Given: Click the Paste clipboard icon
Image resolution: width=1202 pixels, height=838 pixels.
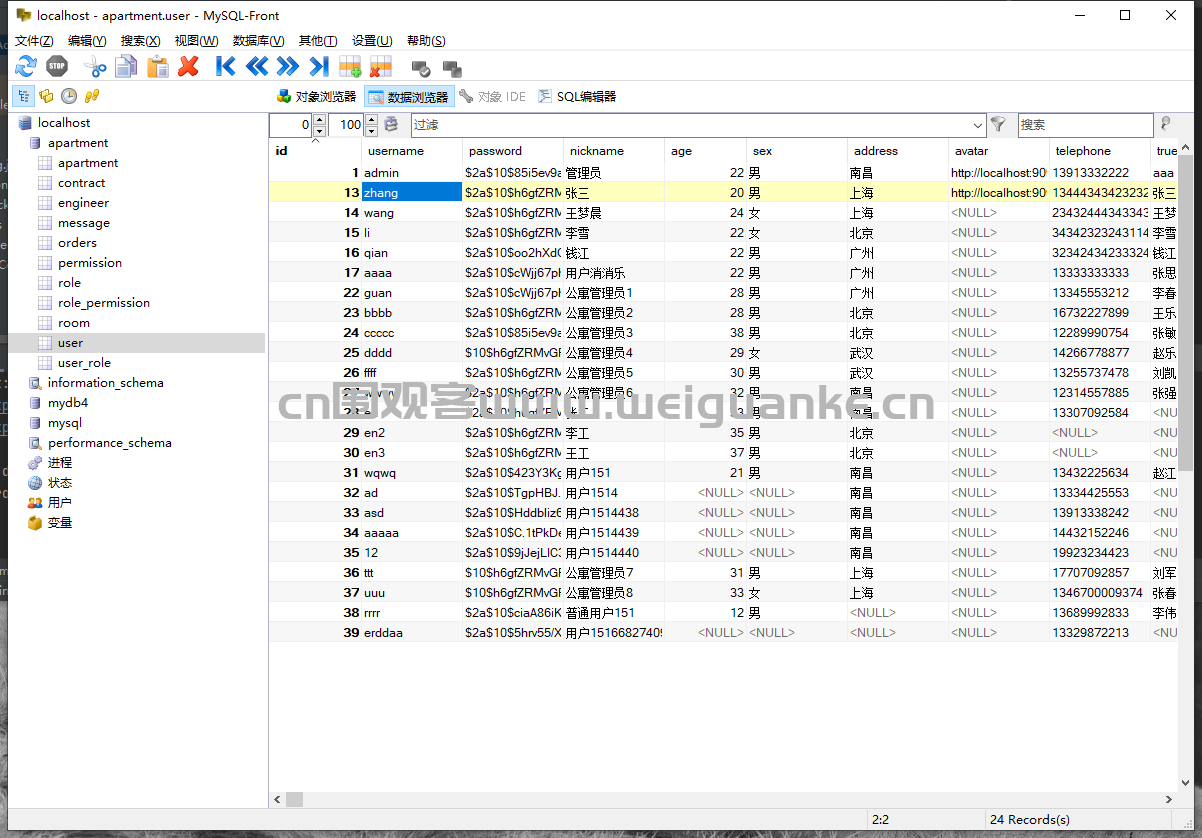Looking at the screenshot, I should pos(157,66).
